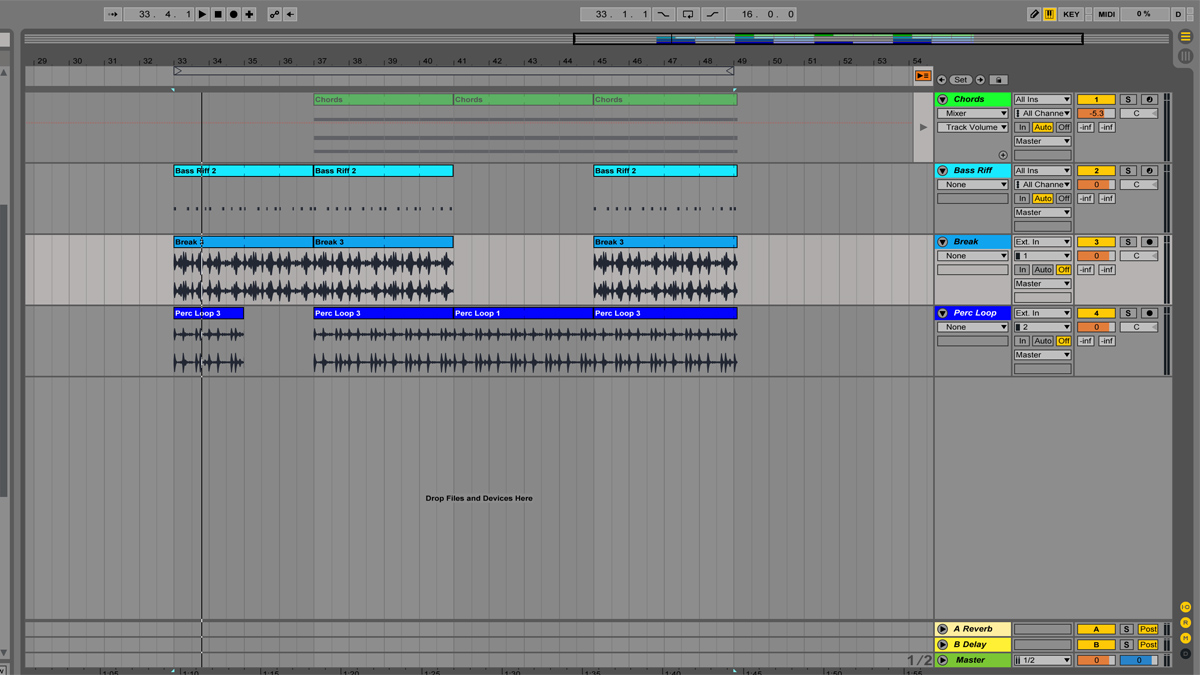Image resolution: width=1200 pixels, height=675 pixels.
Task: Stop playback with the Stop button
Action: [218, 14]
